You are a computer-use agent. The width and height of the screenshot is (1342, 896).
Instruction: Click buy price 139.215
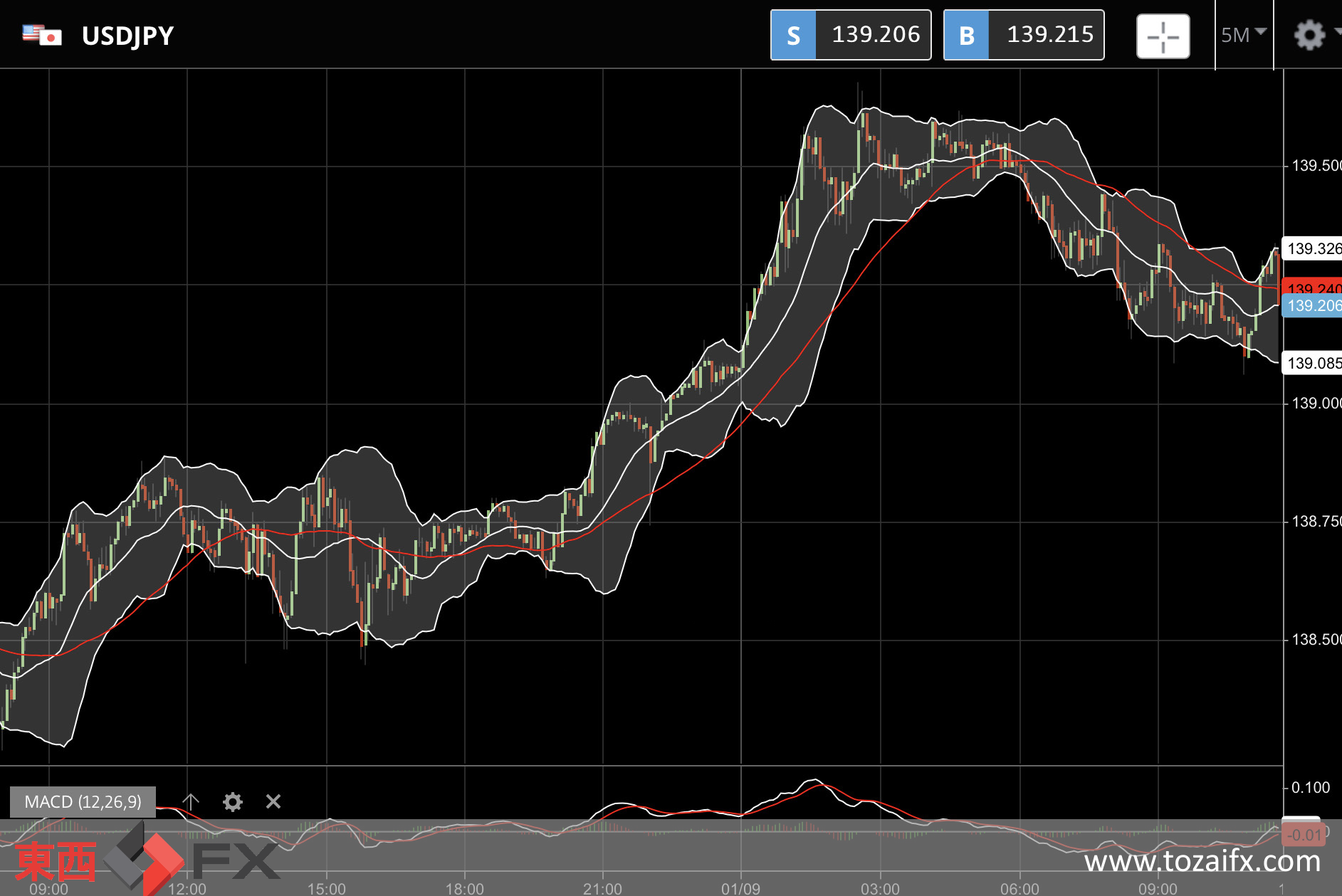tap(1049, 35)
